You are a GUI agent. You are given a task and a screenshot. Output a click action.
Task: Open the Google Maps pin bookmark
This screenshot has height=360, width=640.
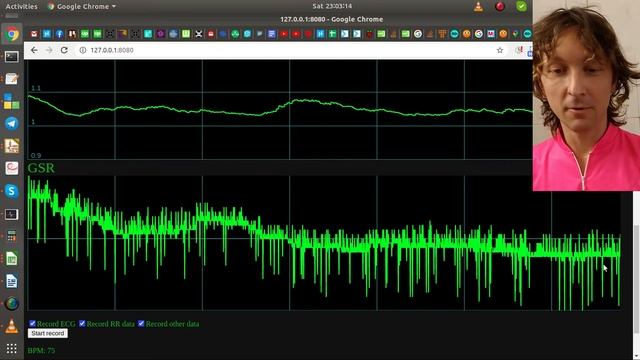coord(516,34)
